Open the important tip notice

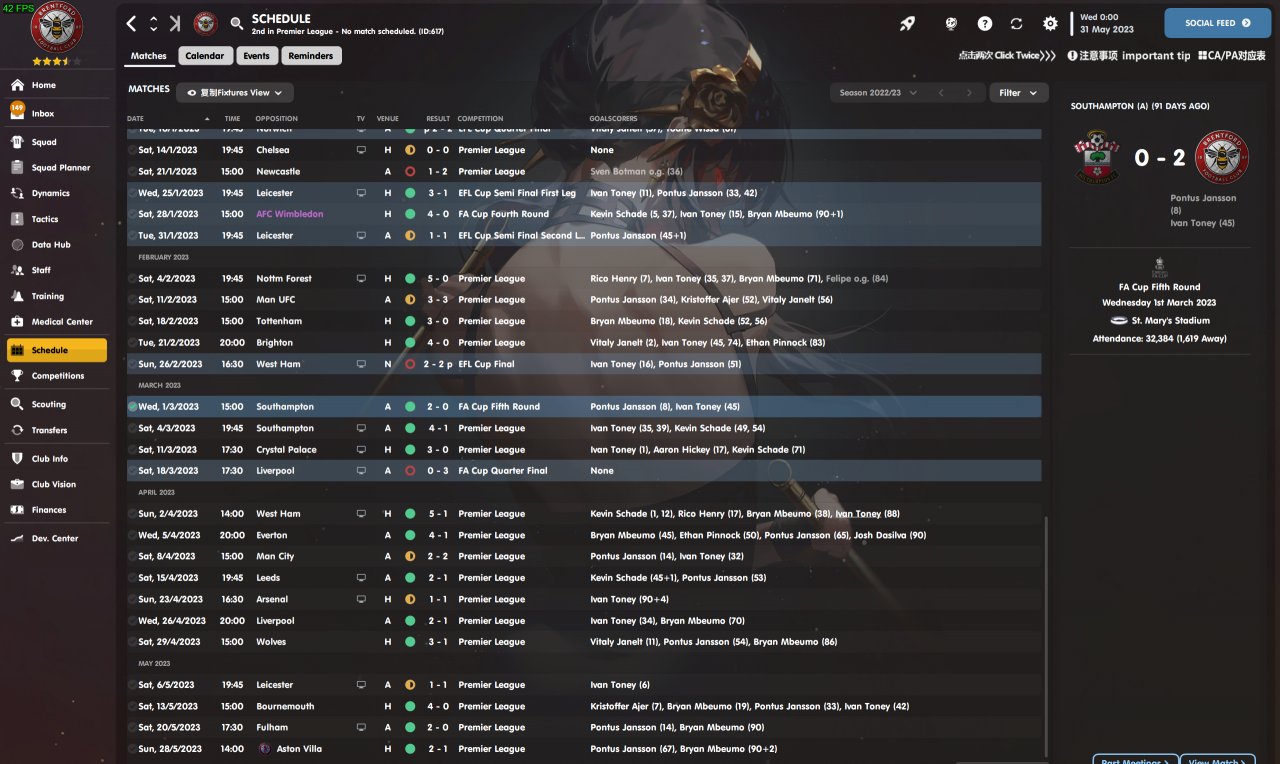click(1129, 56)
